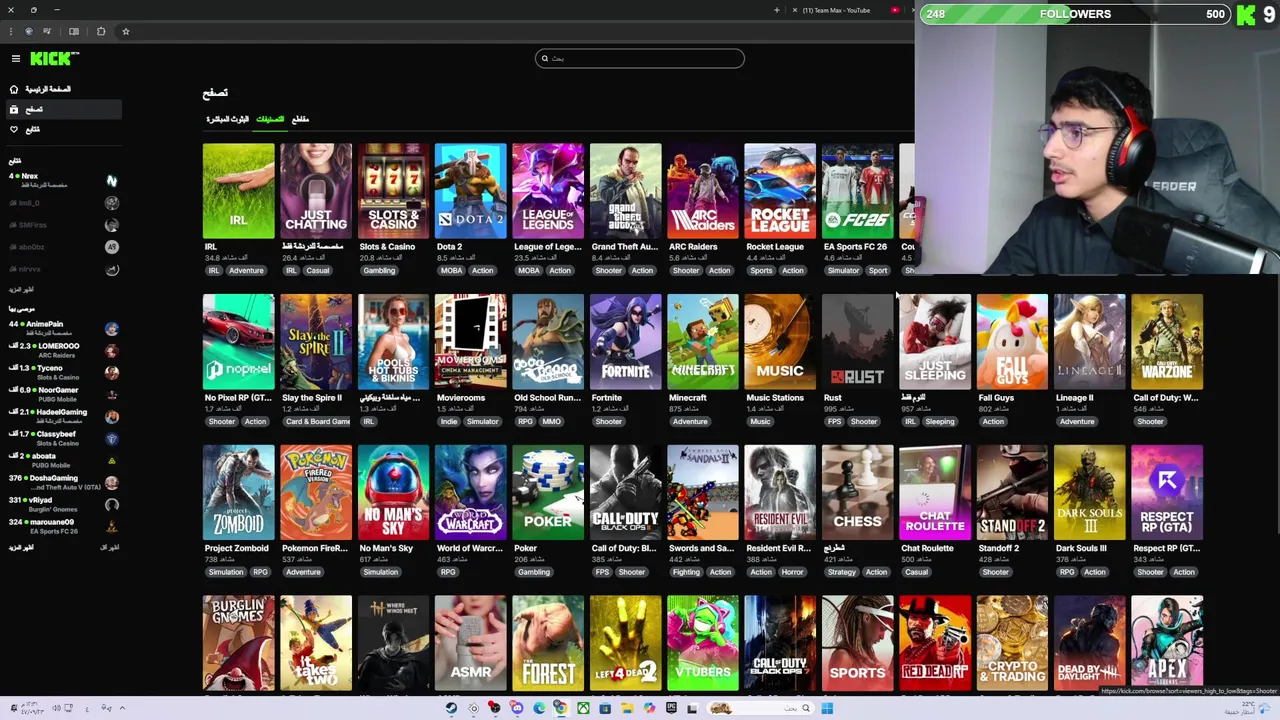Click the Kick search field
Screen dimensions: 1280x720
tap(640, 59)
